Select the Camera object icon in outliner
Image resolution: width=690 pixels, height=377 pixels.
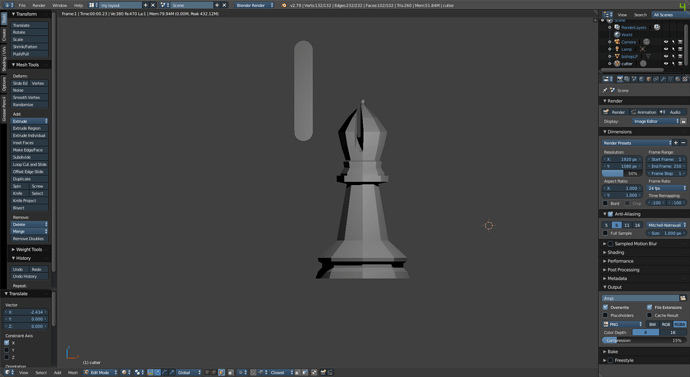point(617,42)
